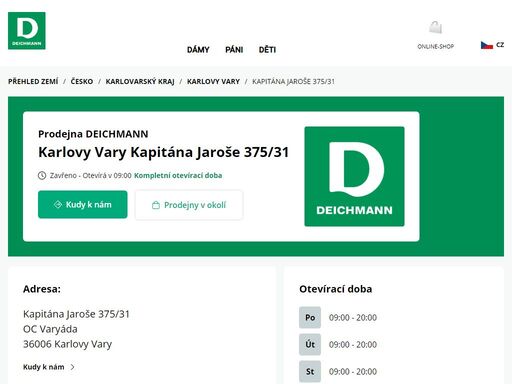
Task: Select the Po day badge
Action: (310, 318)
